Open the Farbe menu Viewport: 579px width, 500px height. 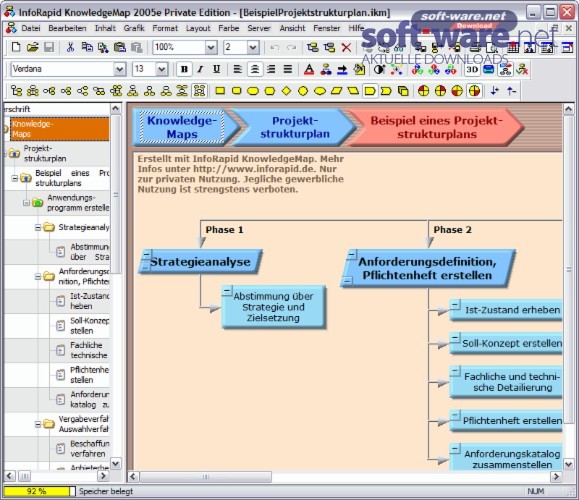[x=229, y=28]
